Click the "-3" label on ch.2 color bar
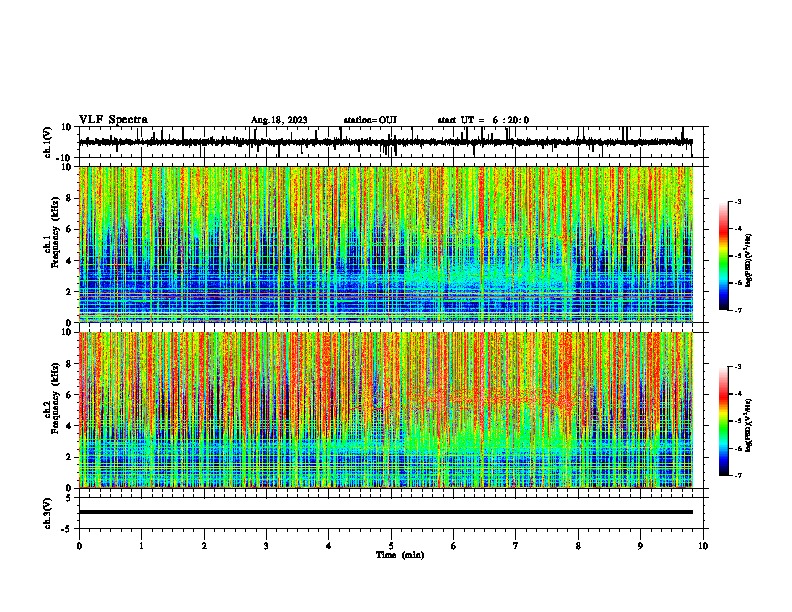This screenshot has height=612, width=792. pyautogui.click(x=737, y=367)
